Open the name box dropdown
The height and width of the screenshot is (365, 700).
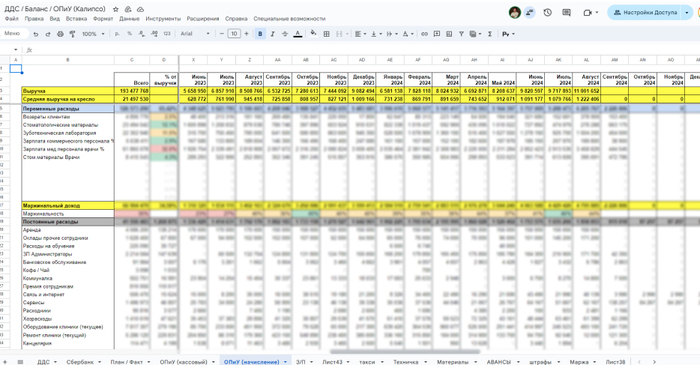[16, 50]
